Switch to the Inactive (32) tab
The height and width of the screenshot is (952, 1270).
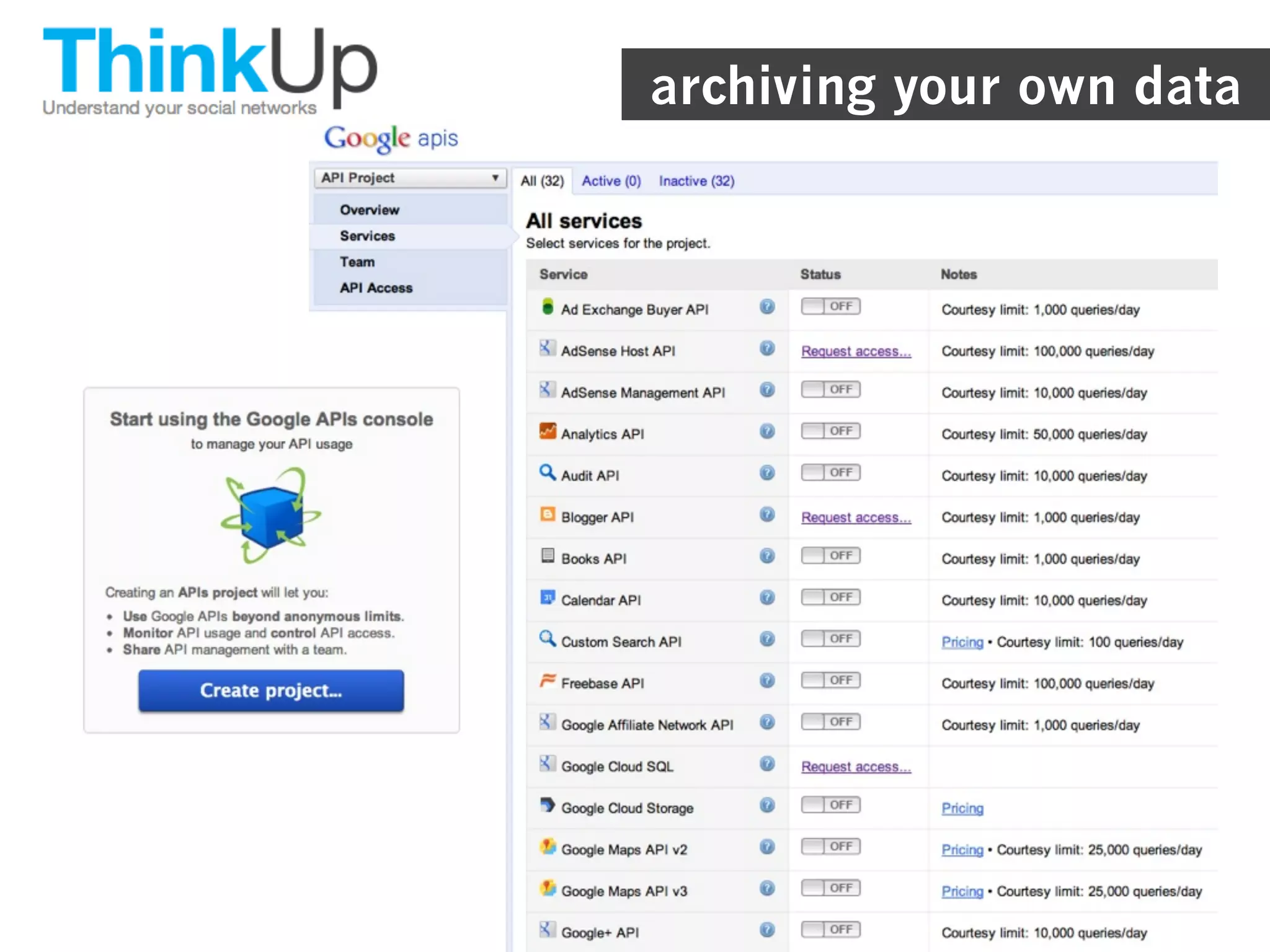[696, 181]
